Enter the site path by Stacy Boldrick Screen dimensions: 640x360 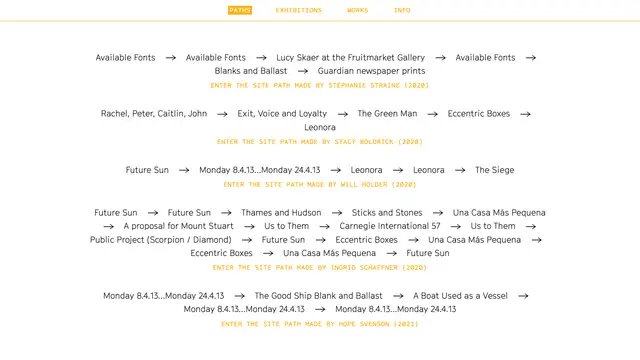320,142
